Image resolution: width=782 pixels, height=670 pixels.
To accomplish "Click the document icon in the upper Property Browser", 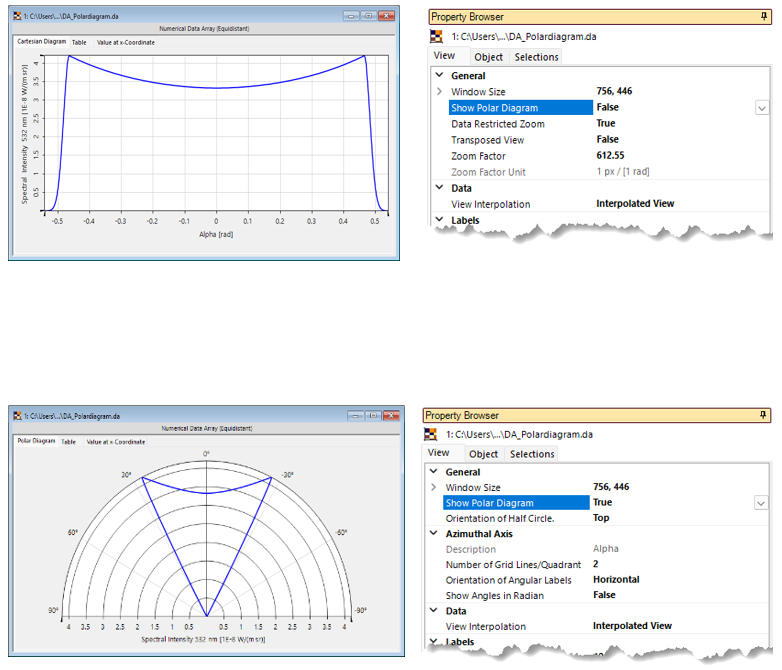I will pos(435,36).
